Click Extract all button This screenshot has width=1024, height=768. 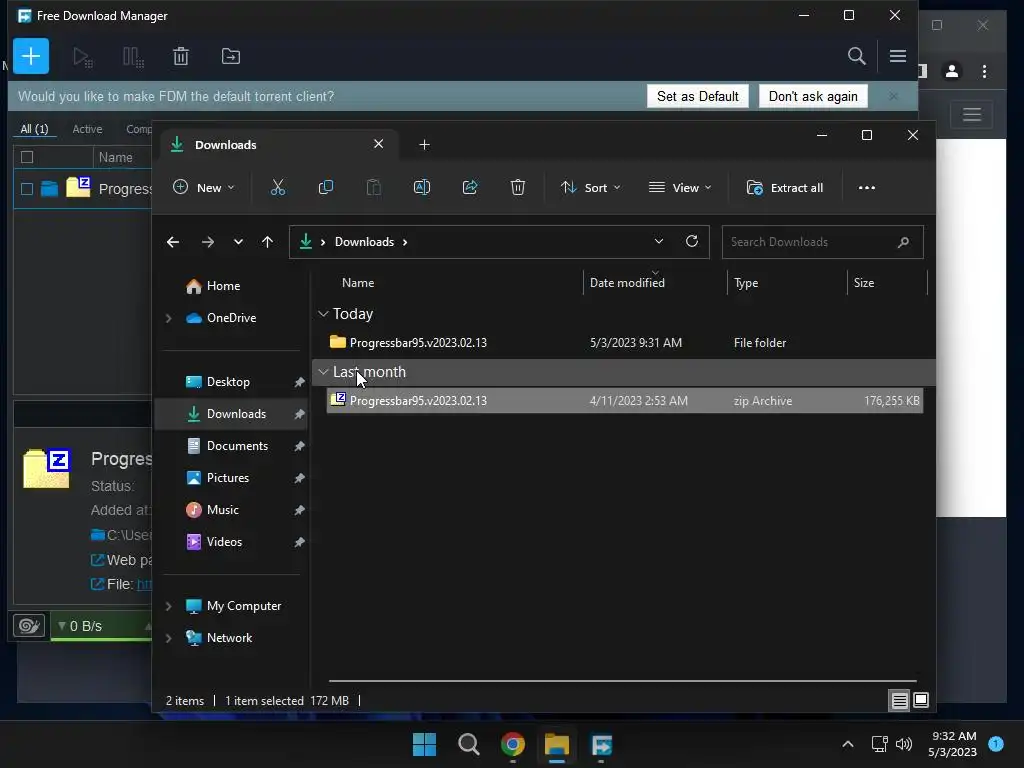784,188
